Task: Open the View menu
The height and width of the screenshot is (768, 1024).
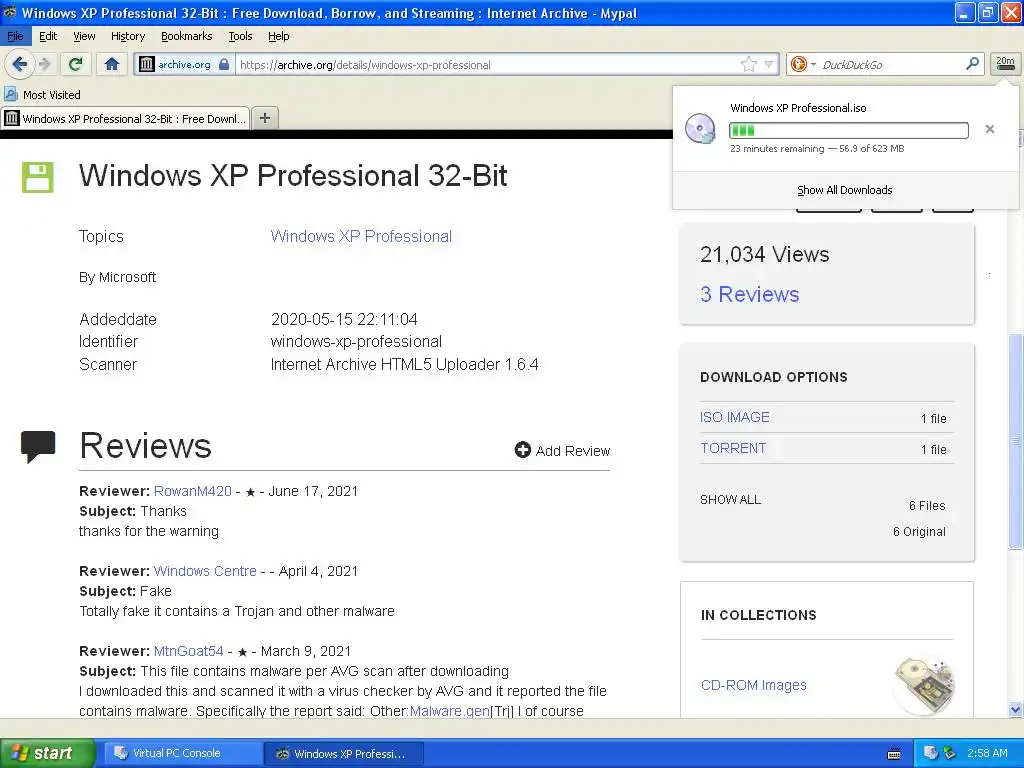Action: click(84, 36)
